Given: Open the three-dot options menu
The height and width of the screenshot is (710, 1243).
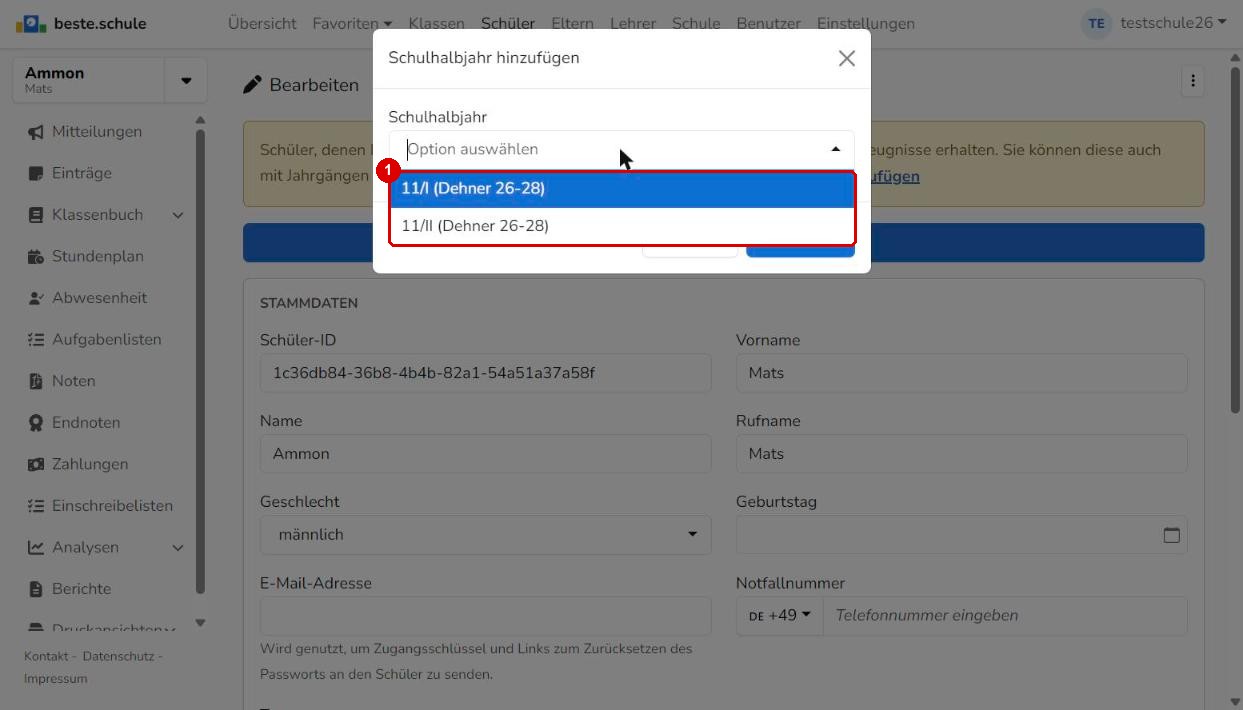Looking at the screenshot, I should click(x=1192, y=81).
